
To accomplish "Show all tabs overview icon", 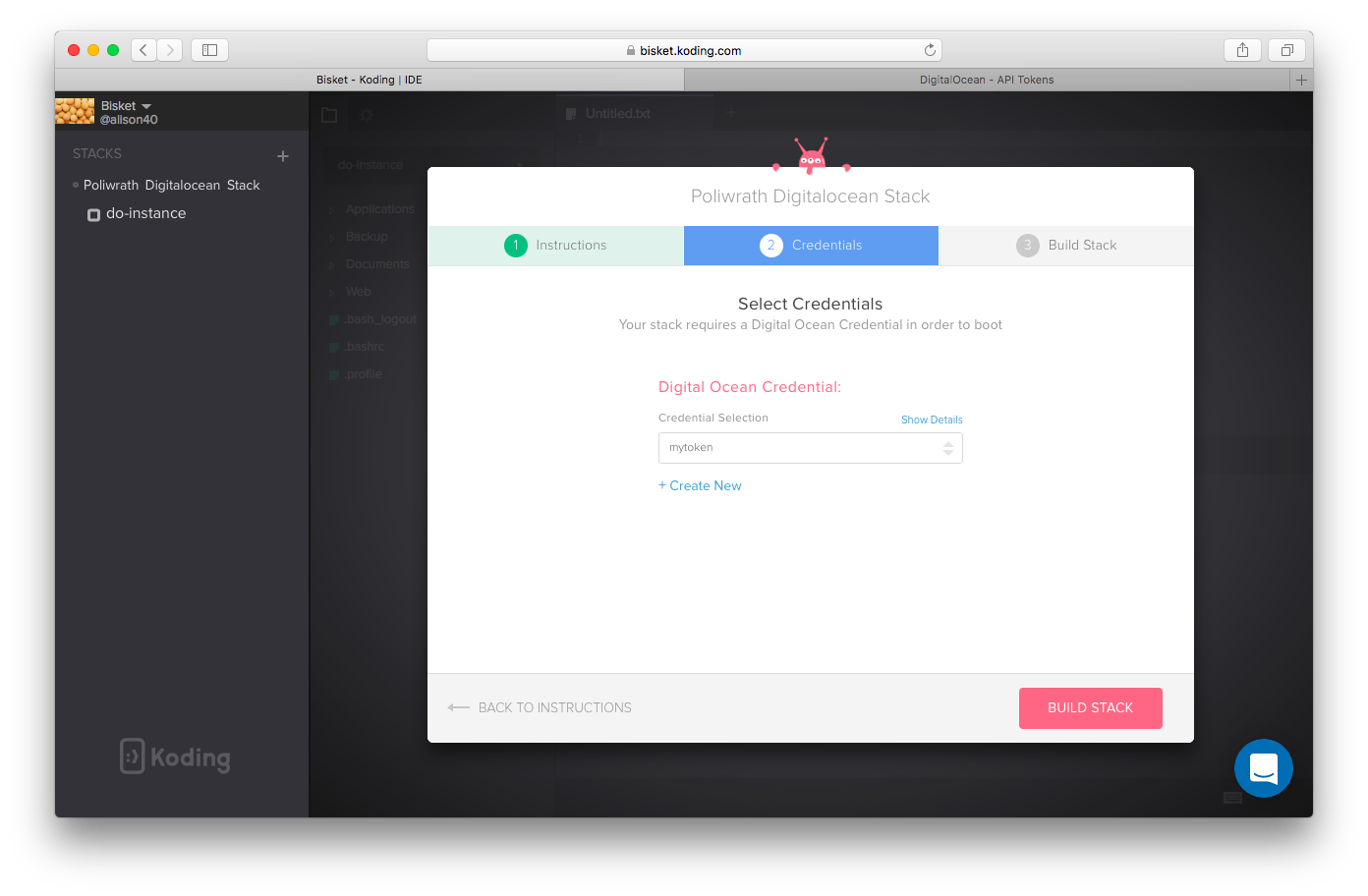I will click(x=1286, y=50).
